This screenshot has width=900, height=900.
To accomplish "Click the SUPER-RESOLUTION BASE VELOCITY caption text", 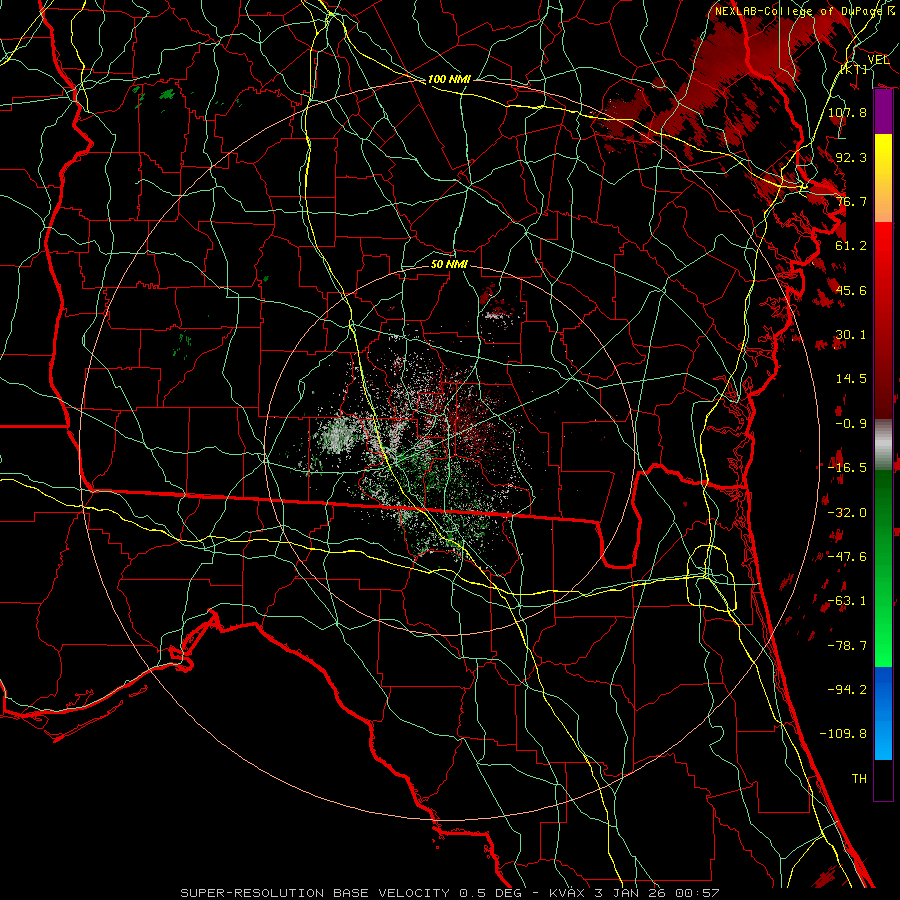I will click(x=315, y=893).
